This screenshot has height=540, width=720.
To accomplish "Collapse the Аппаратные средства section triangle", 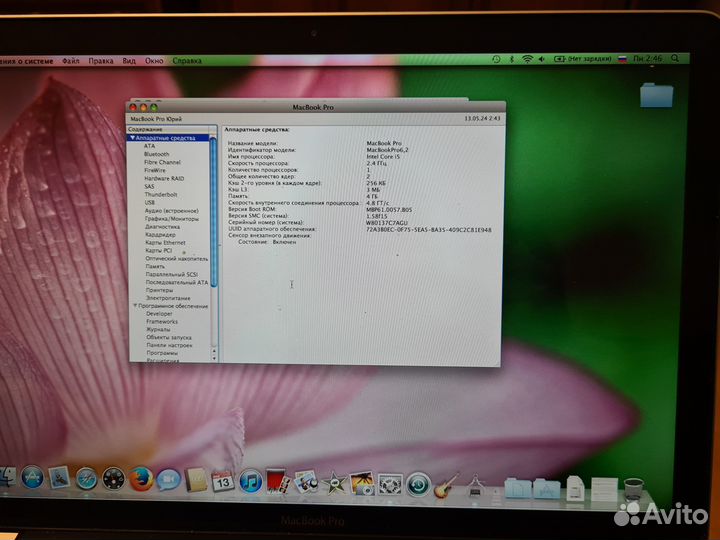I will pos(132,138).
